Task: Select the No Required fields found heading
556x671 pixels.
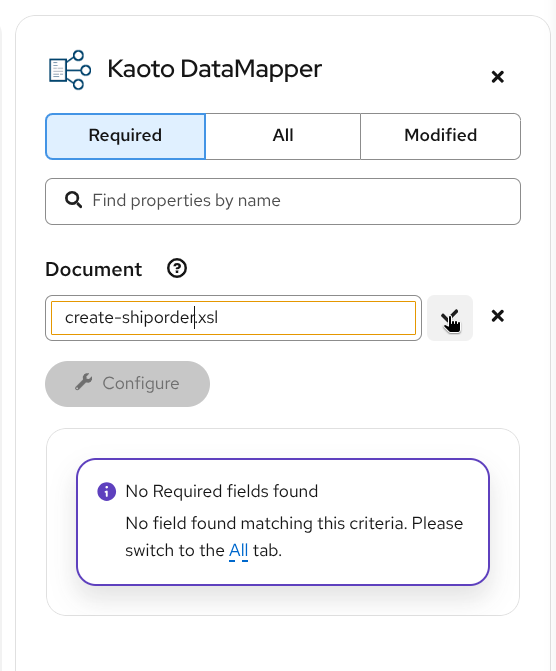Action: [x=222, y=491]
